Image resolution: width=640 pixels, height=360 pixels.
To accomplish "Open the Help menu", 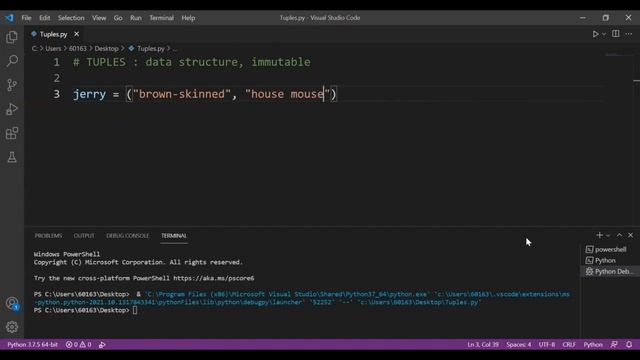I will tap(188, 18).
